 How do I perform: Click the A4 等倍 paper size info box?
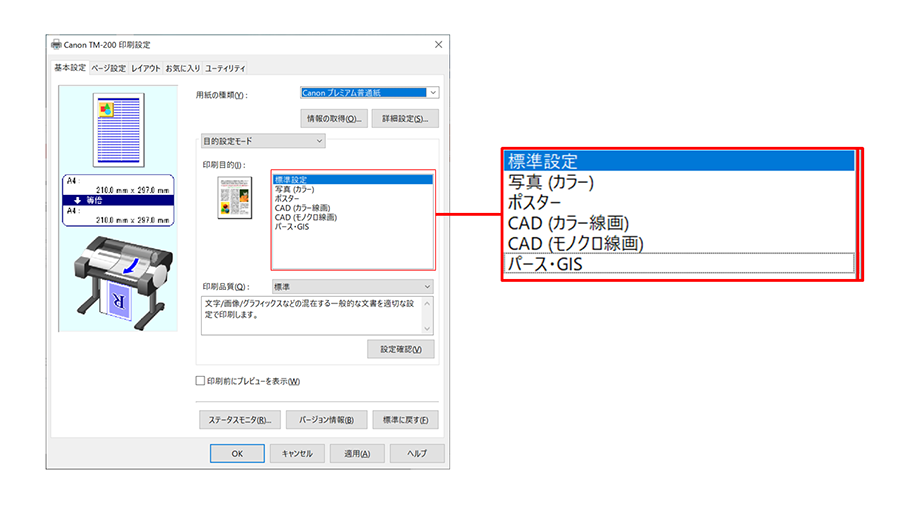point(118,201)
